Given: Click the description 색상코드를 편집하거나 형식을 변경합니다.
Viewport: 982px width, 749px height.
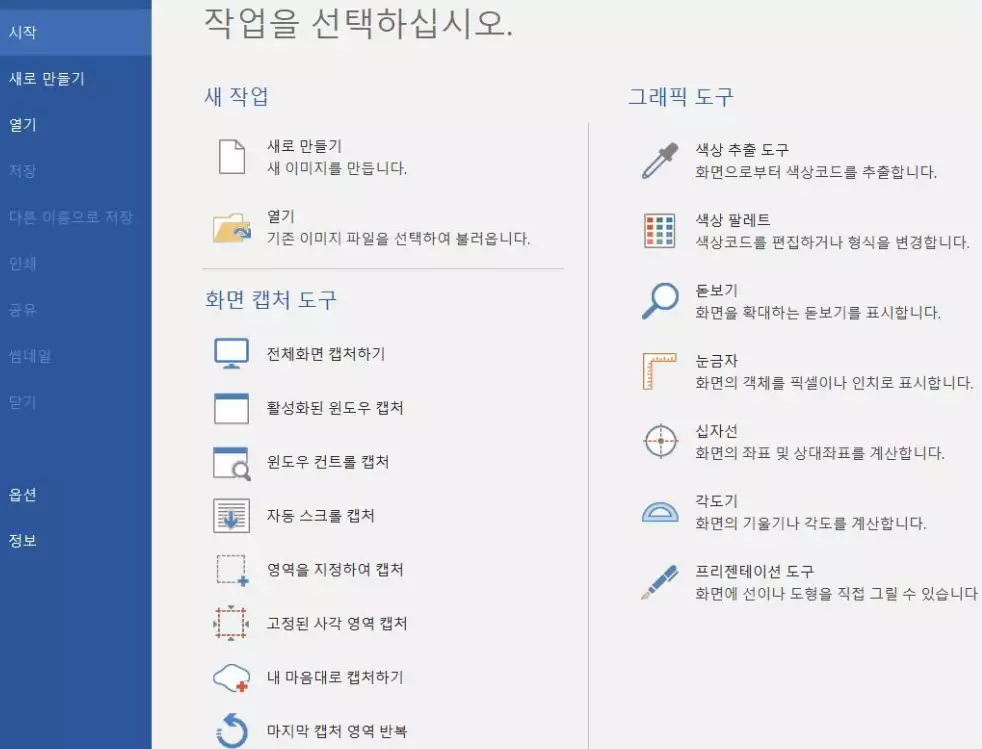Looking at the screenshot, I should tap(832, 242).
